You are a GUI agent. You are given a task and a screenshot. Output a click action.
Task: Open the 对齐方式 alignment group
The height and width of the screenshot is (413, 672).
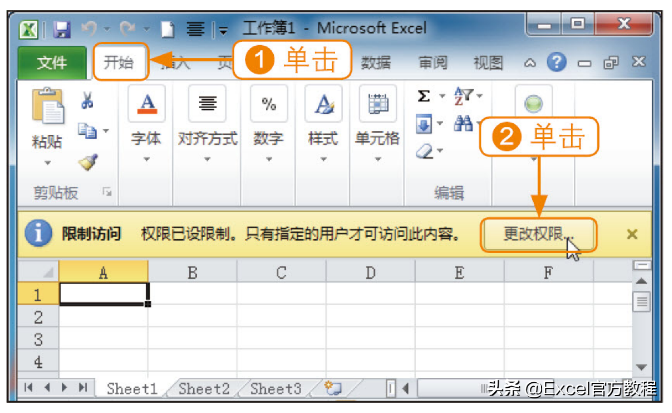[x=207, y=123]
